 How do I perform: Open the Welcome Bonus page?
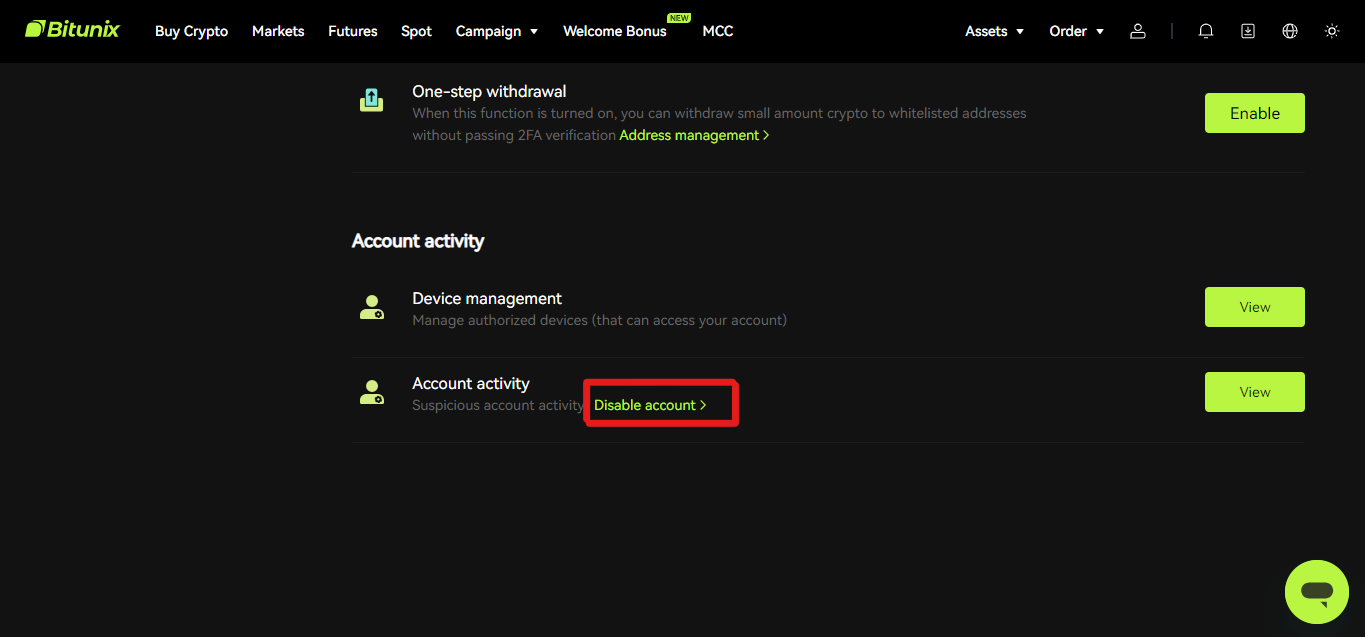tap(614, 31)
